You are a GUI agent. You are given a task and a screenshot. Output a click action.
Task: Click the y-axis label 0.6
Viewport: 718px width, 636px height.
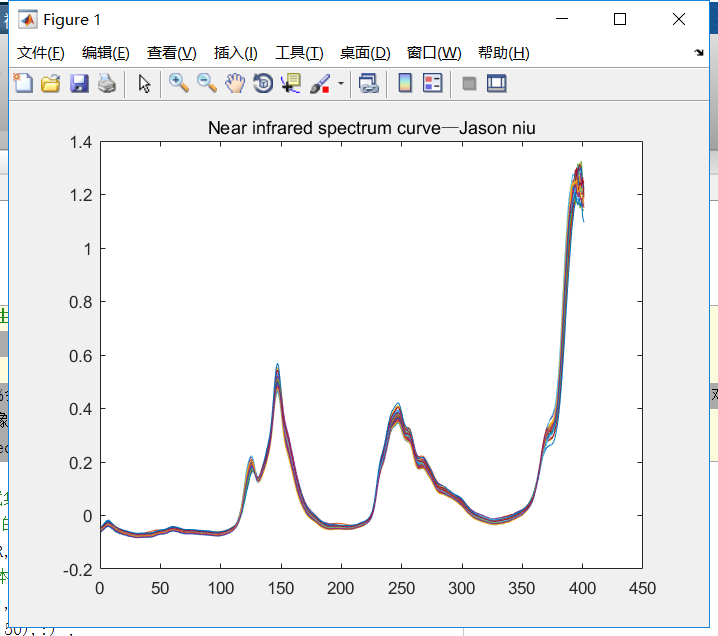(x=81, y=356)
